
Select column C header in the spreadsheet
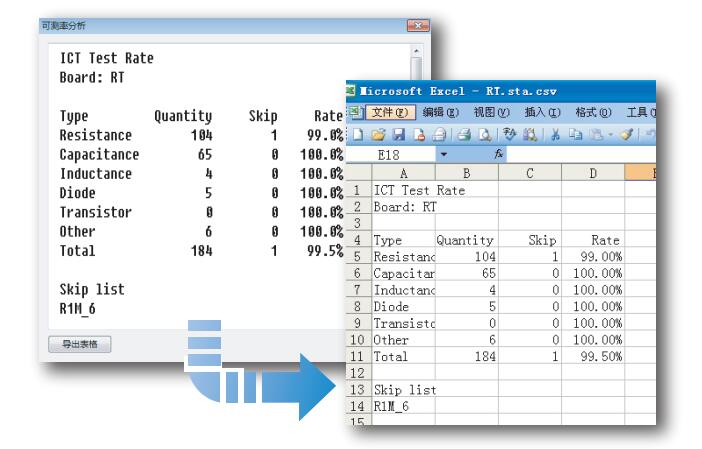coord(529,173)
